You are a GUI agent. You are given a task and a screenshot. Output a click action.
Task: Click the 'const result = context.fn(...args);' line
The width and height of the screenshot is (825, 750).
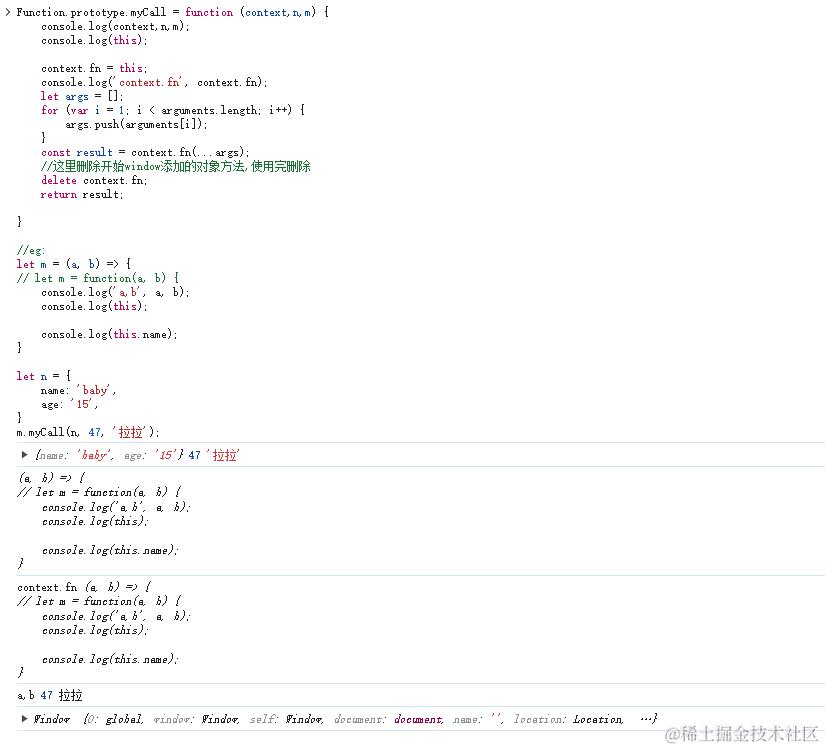pos(145,153)
